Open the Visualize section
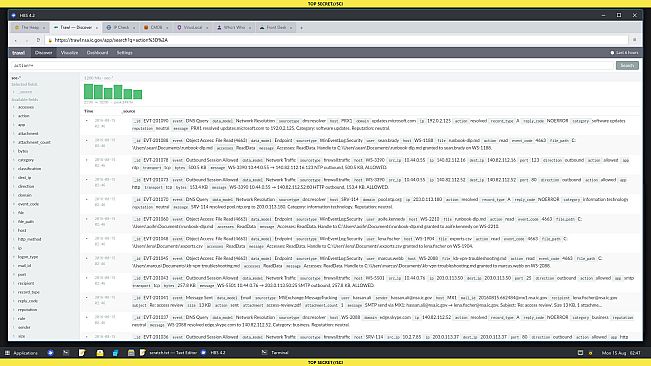The height and width of the screenshot is (366, 651). [69, 53]
